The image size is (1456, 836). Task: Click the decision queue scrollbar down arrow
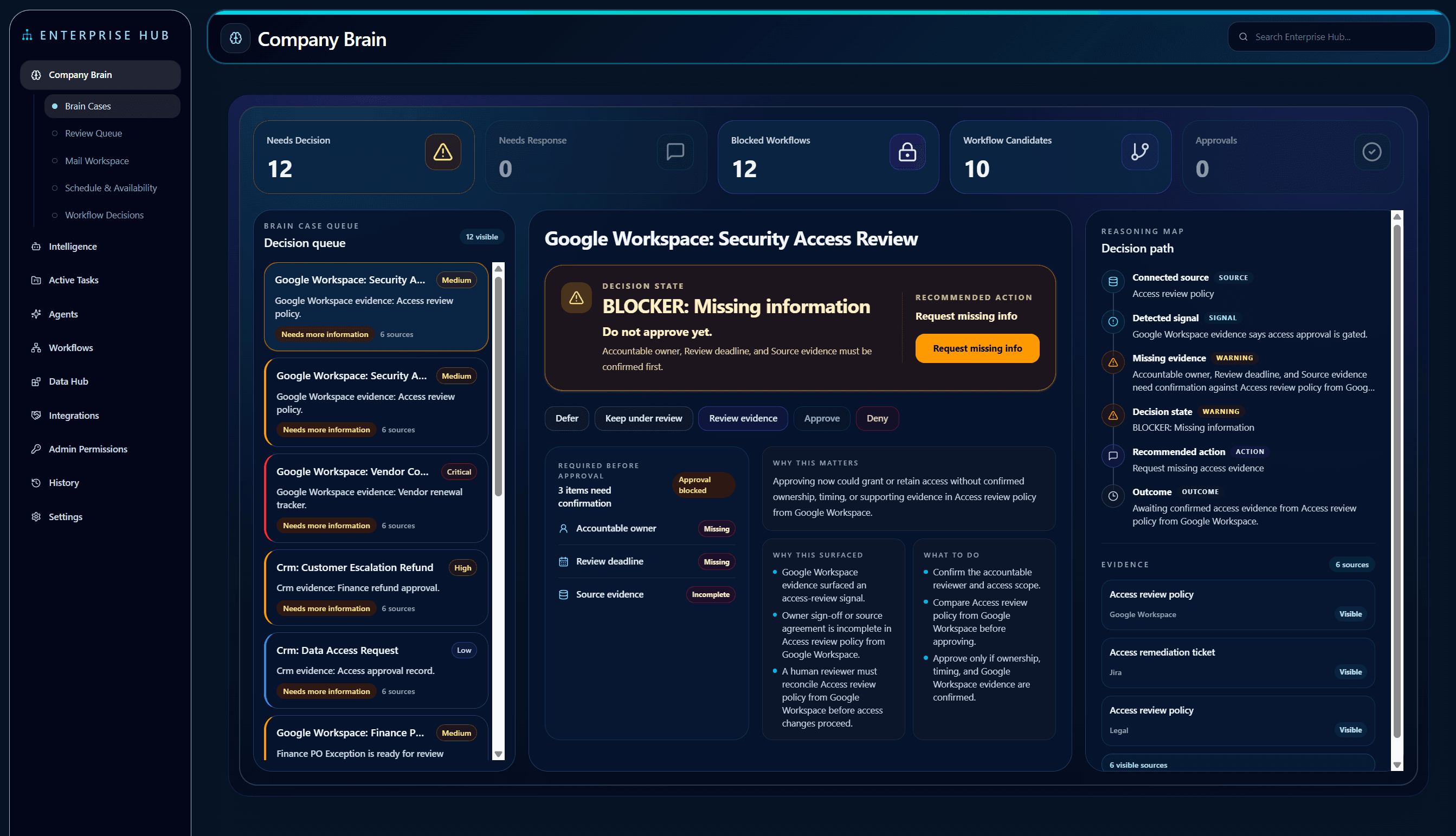point(499,755)
